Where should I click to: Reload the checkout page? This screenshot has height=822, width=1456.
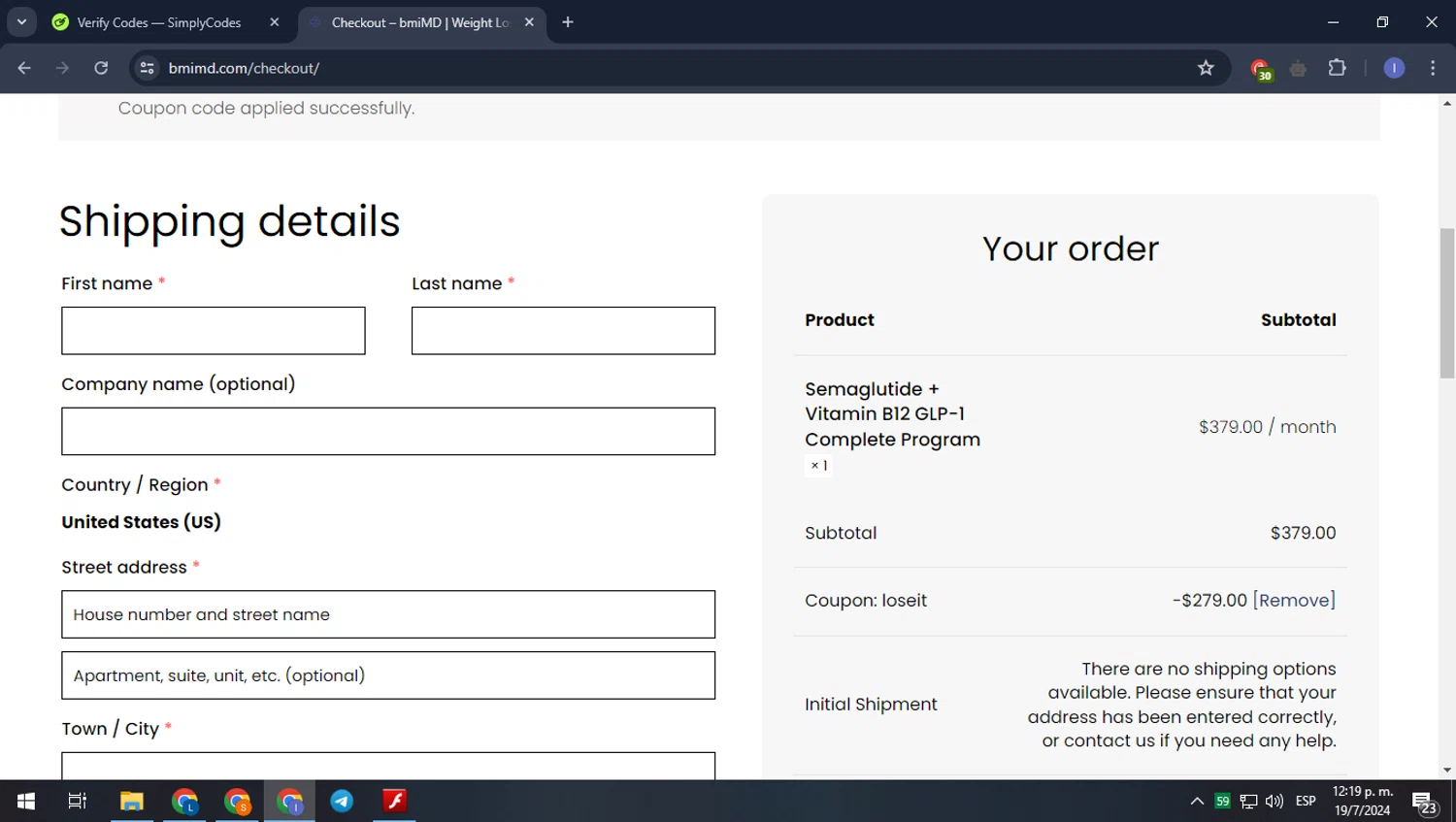[x=101, y=68]
